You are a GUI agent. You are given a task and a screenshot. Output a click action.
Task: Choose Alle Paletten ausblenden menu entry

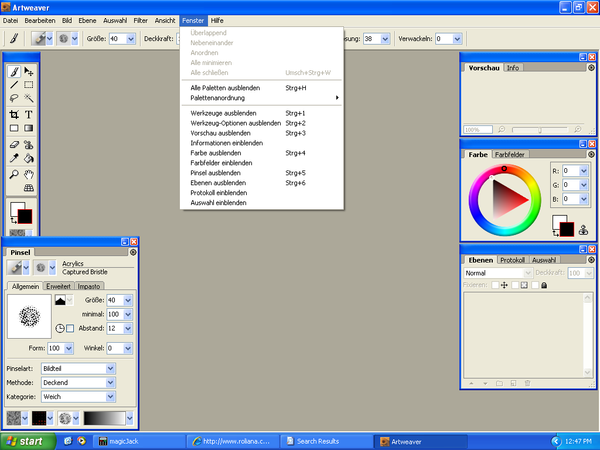(262, 88)
